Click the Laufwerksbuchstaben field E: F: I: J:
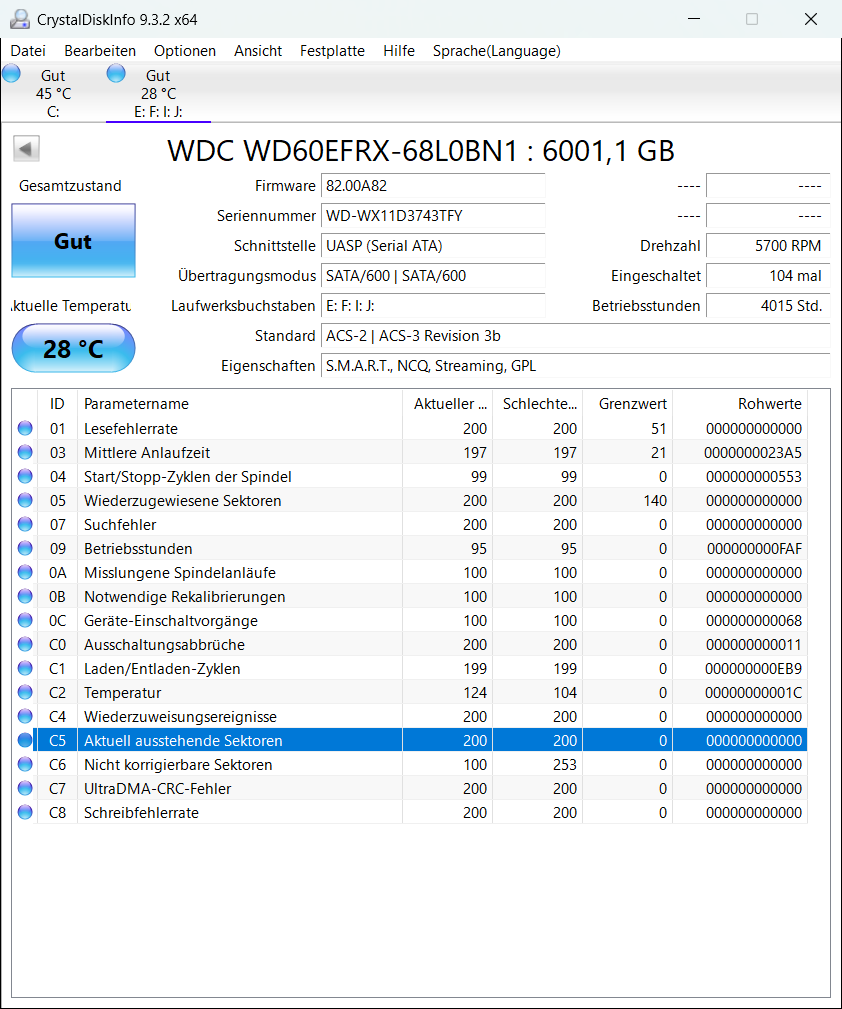The width and height of the screenshot is (842, 1009). 433,306
